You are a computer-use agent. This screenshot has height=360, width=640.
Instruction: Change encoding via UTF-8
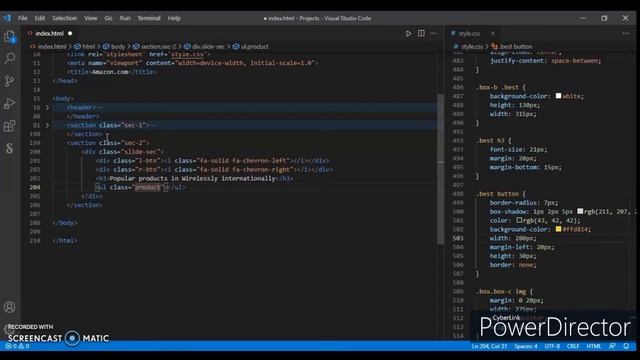[552, 346]
